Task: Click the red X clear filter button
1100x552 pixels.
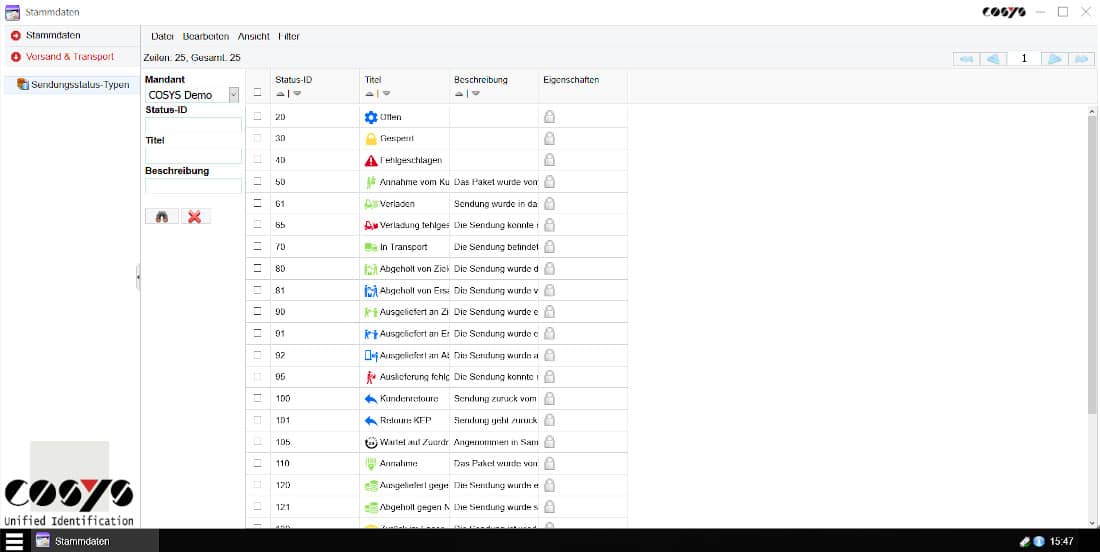Action: (x=195, y=217)
